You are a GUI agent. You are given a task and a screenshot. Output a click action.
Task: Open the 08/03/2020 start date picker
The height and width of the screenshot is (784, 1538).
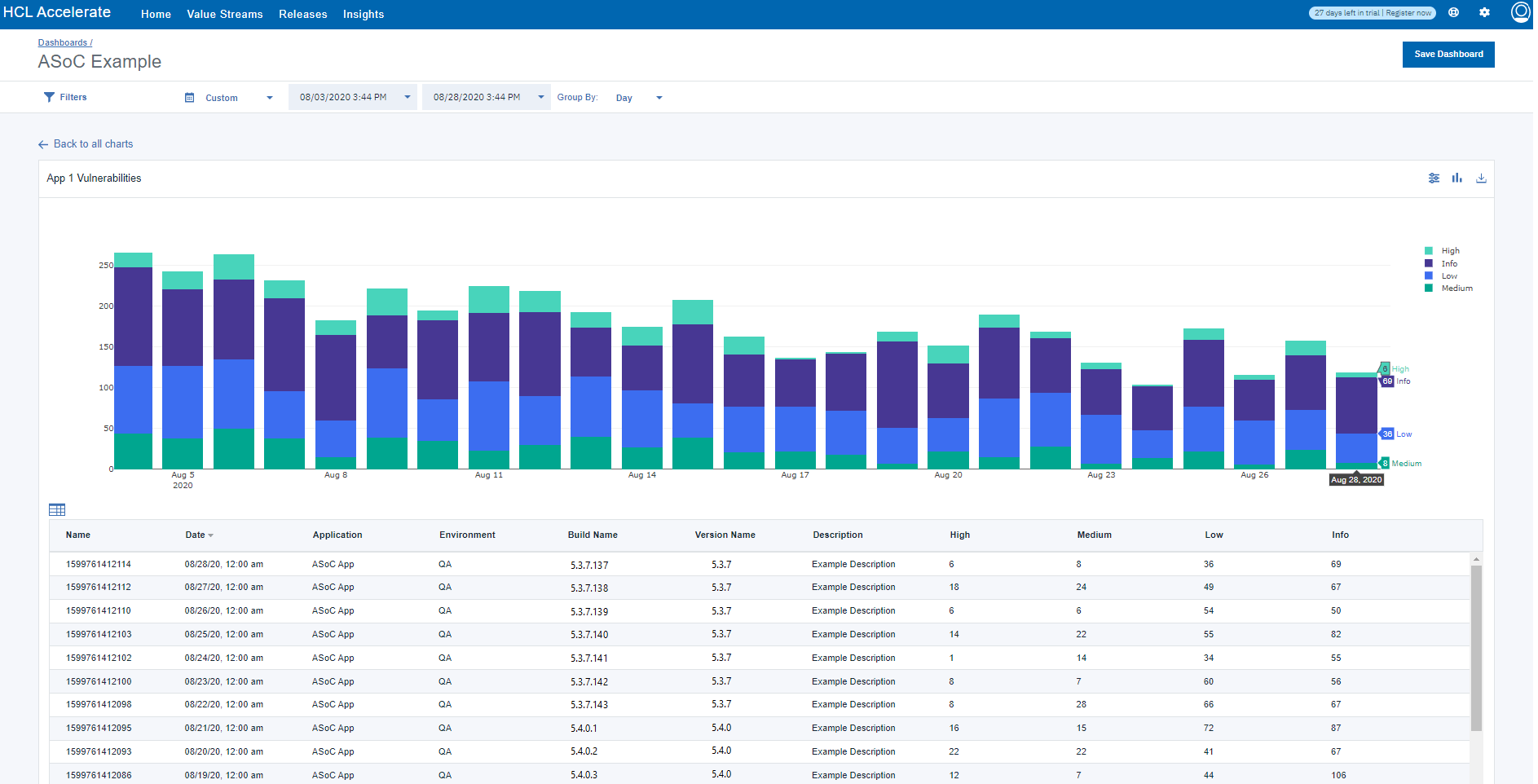pos(352,97)
